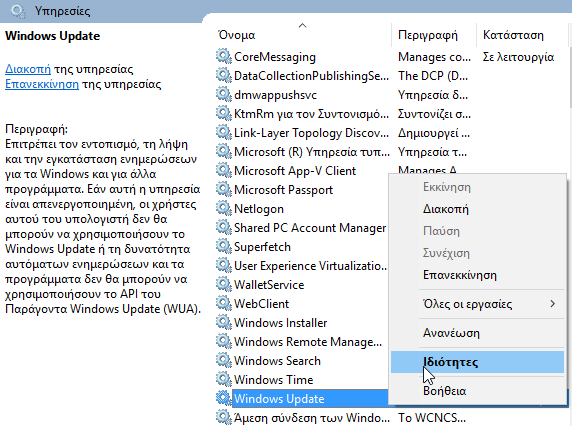The width and height of the screenshot is (572, 426).
Task: Select KtmRm για τον Συντονισμό service
Action: (x=311, y=114)
